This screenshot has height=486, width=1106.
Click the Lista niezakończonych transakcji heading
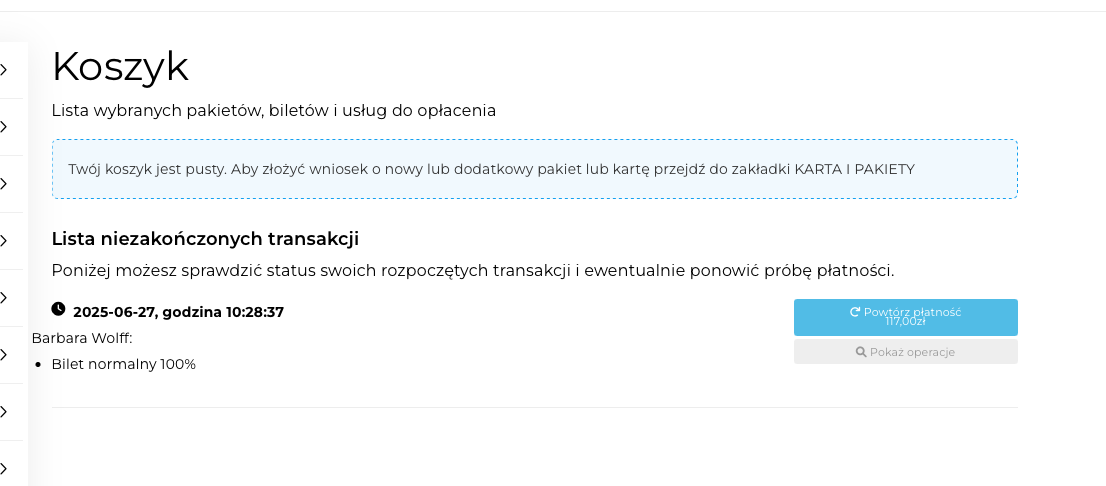coord(205,238)
